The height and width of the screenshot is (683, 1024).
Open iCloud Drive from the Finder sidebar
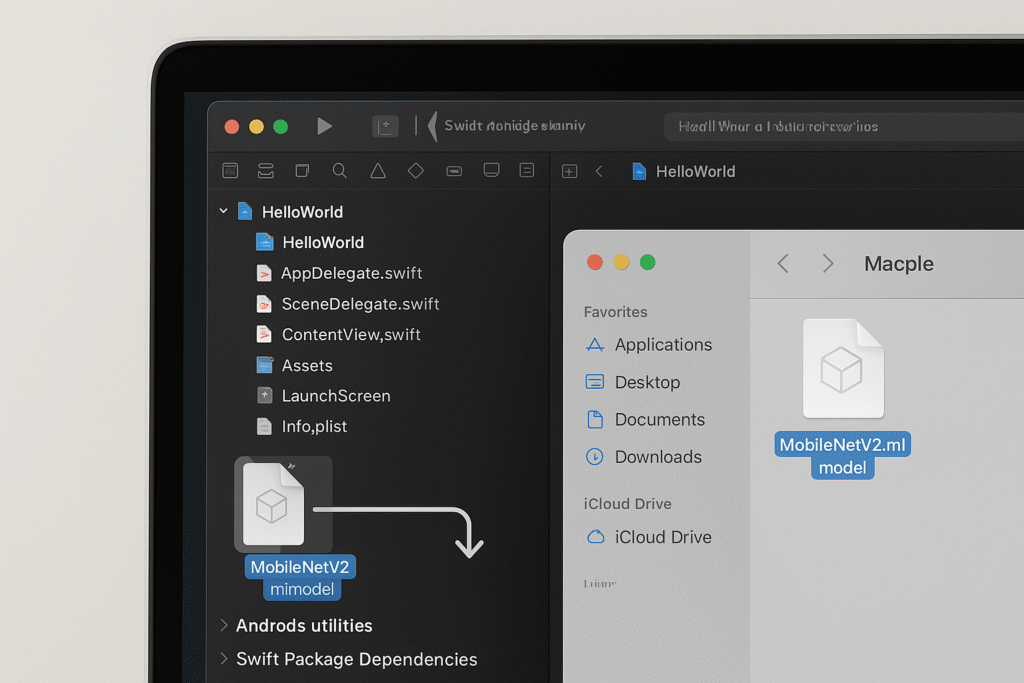coord(657,537)
